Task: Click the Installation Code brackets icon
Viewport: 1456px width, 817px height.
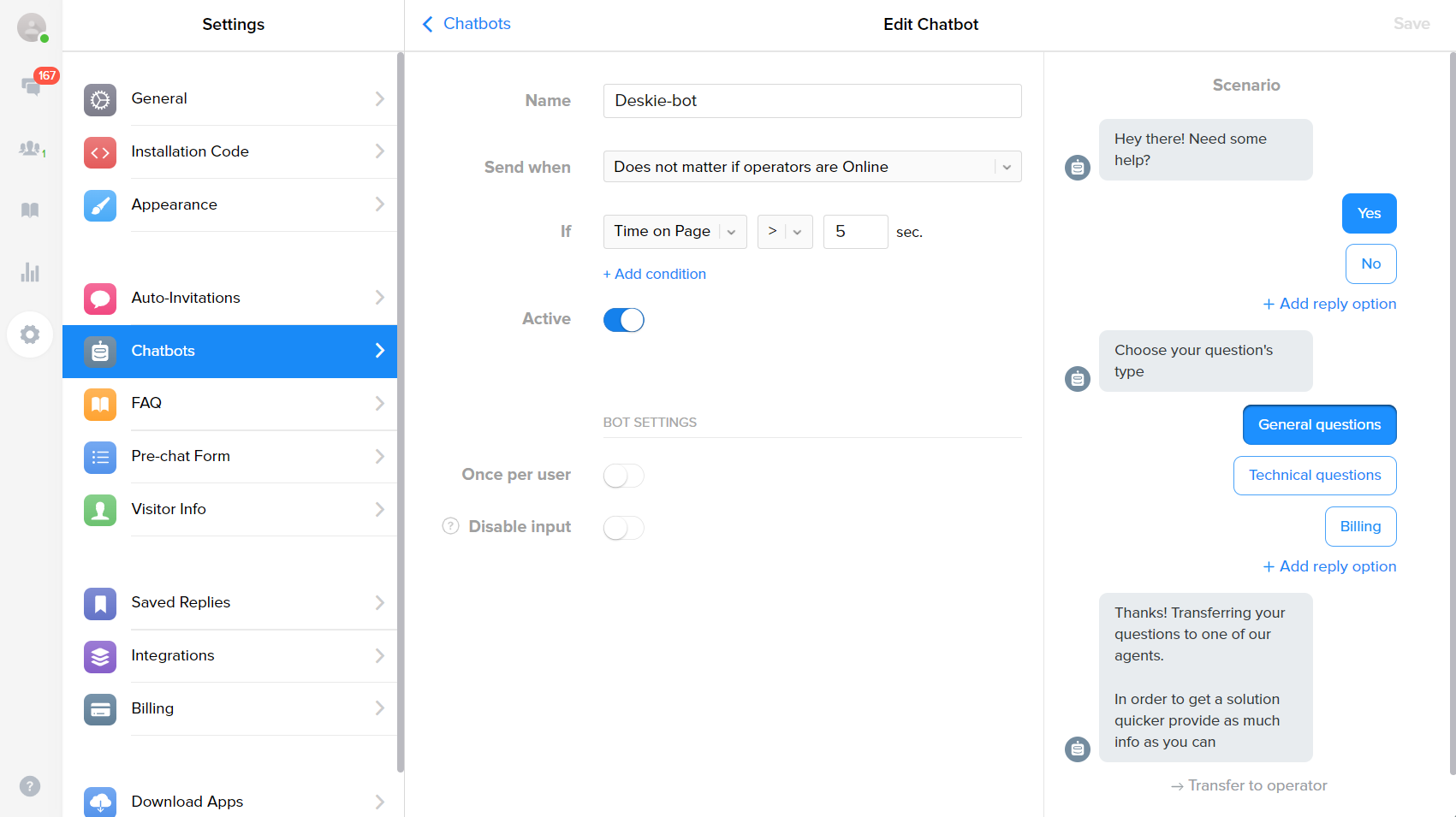Action: [100, 153]
